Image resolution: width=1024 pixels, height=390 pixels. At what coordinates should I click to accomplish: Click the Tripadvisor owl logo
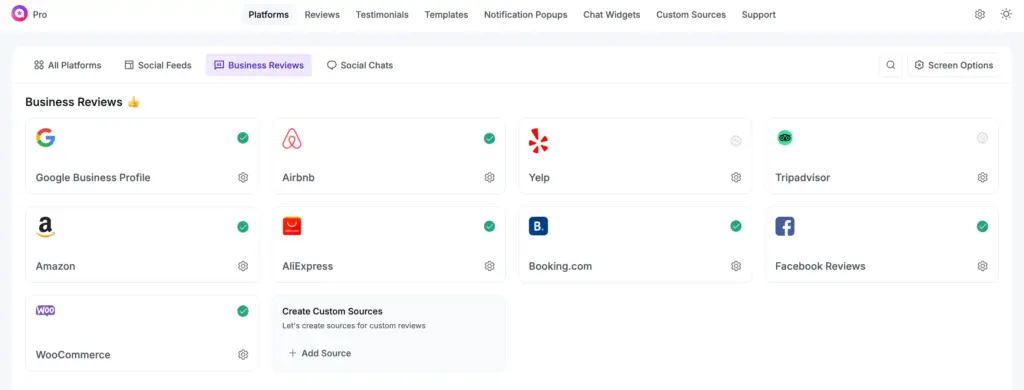click(x=785, y=138)
